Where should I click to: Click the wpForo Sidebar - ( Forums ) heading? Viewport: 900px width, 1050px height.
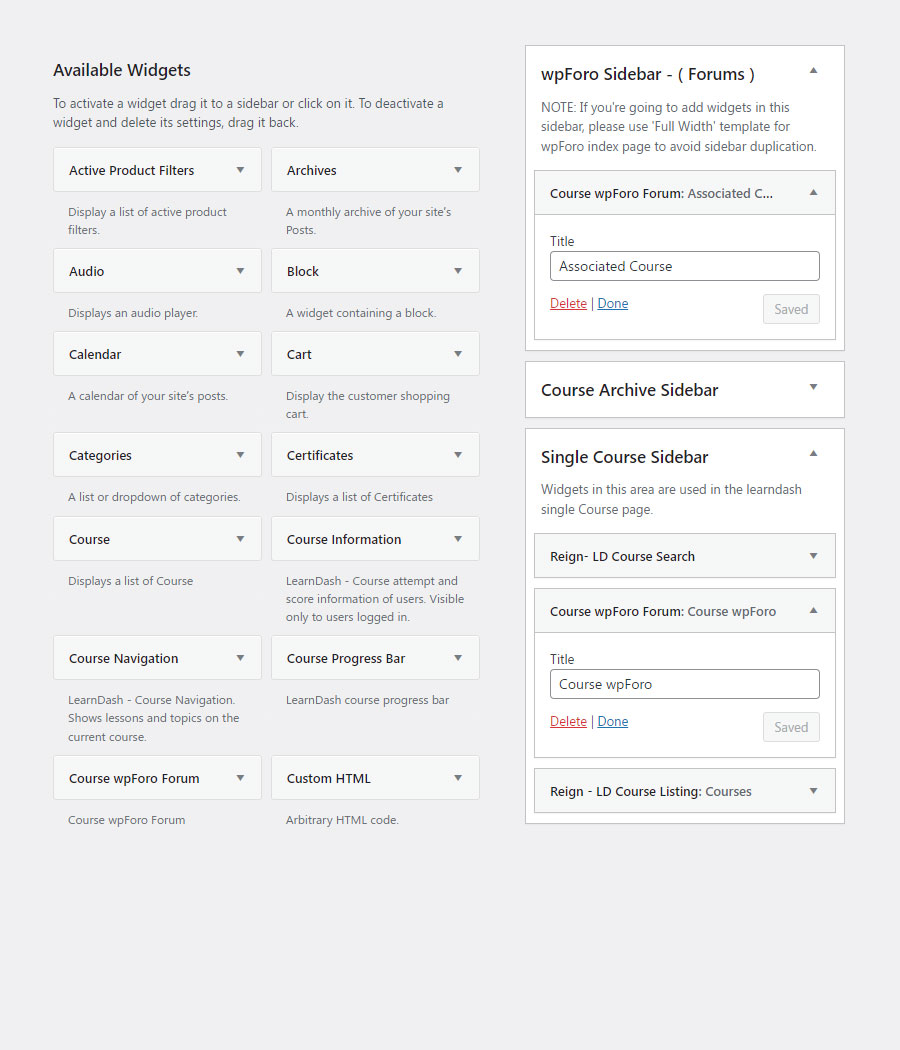[x=648, y=74]
